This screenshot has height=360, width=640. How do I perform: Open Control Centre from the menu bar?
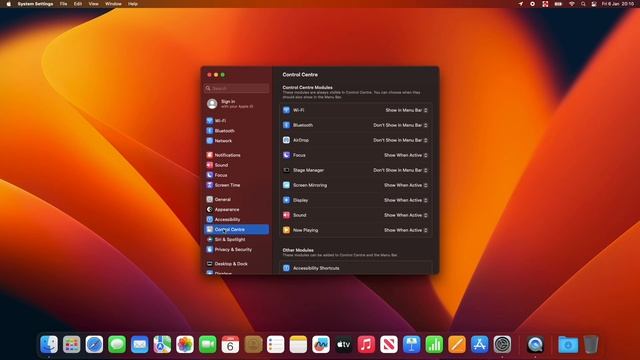click(594, 4)
